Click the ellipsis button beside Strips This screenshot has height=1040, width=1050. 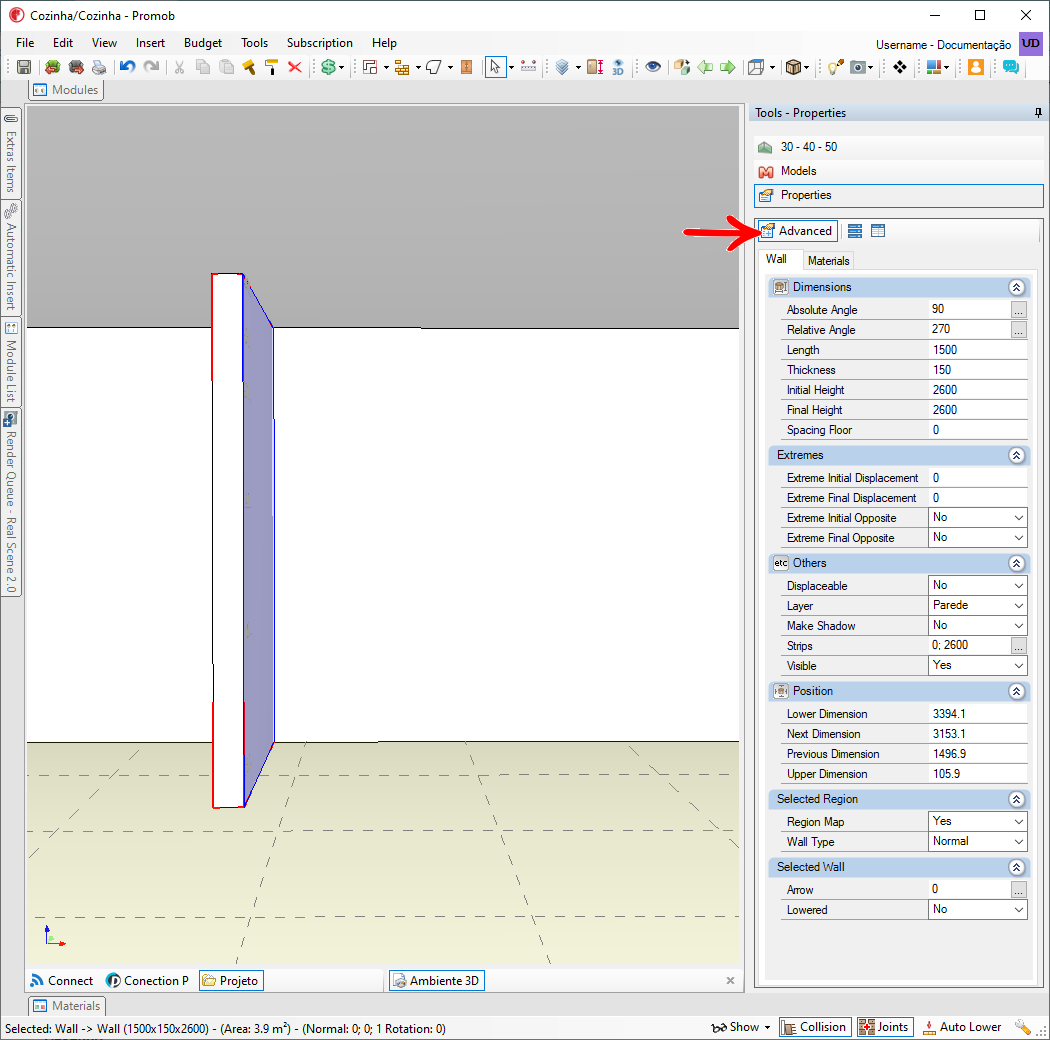tap(1018, 646)
